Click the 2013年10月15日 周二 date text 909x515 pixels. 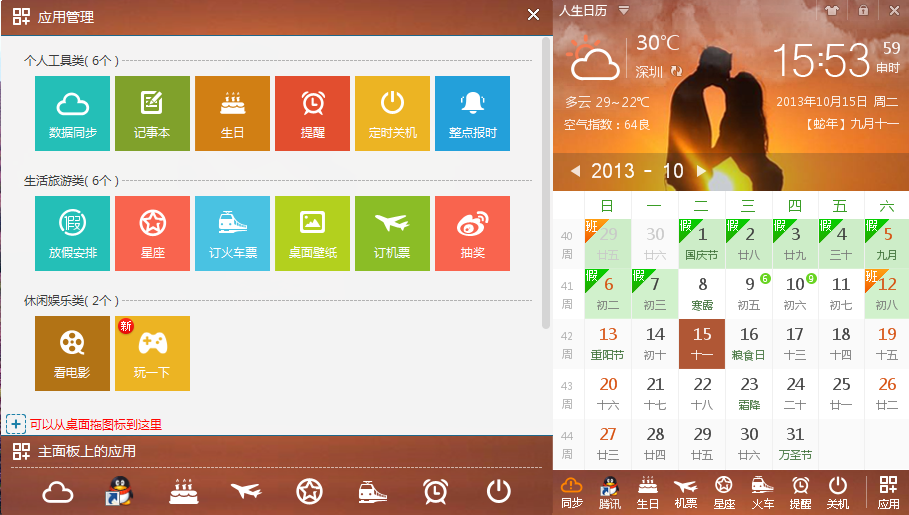tap(837, 101)
